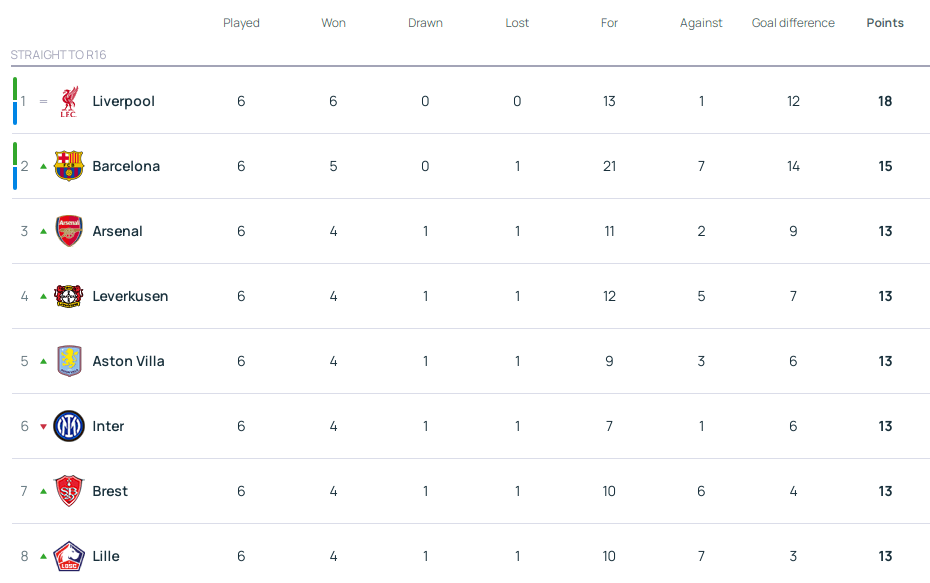Click the Lille club crest
Screen dimensions: 930x583
(x=69, y=556)
